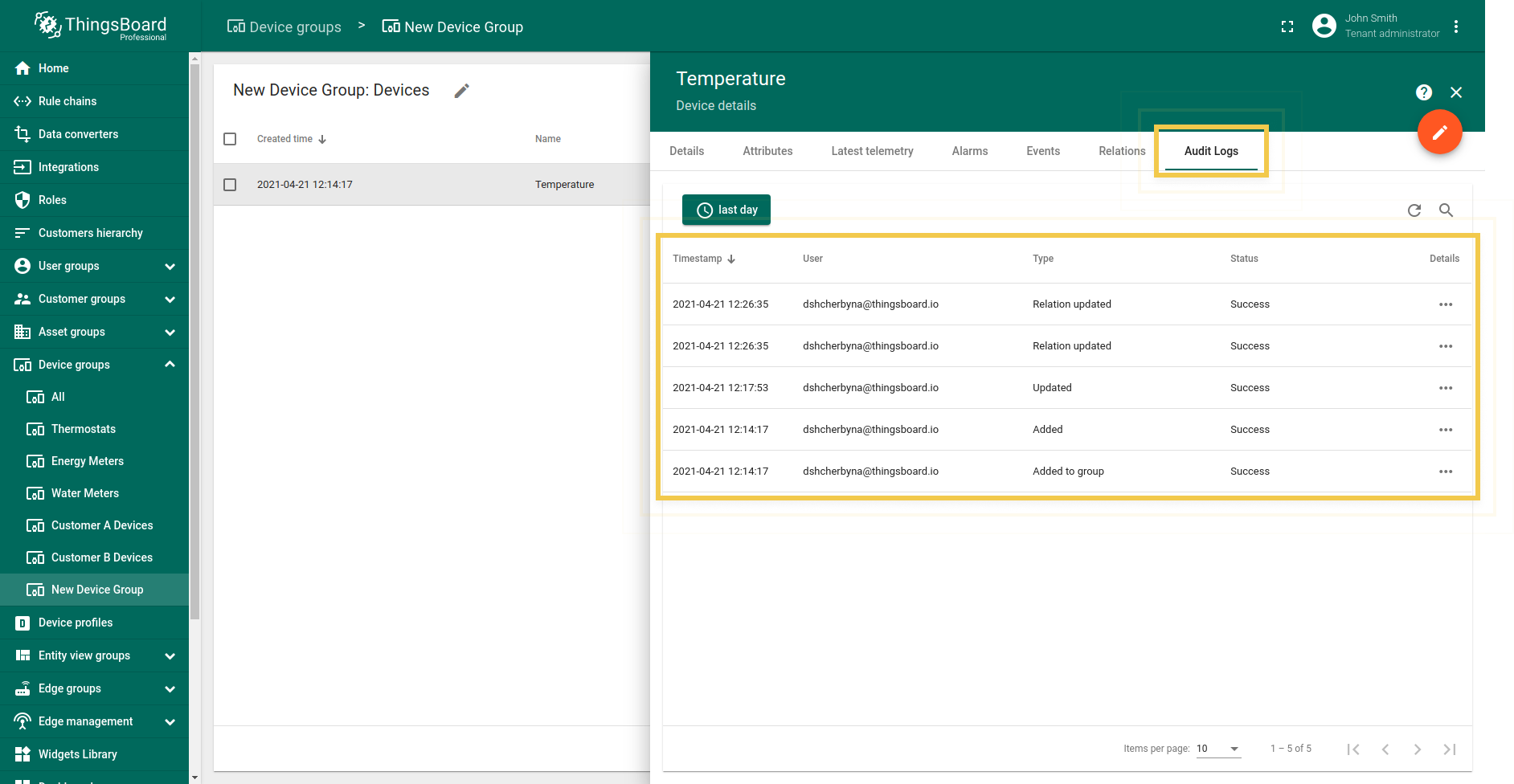
Task: Rename the device group via pencil icon
Action: (x=461, y=90)
